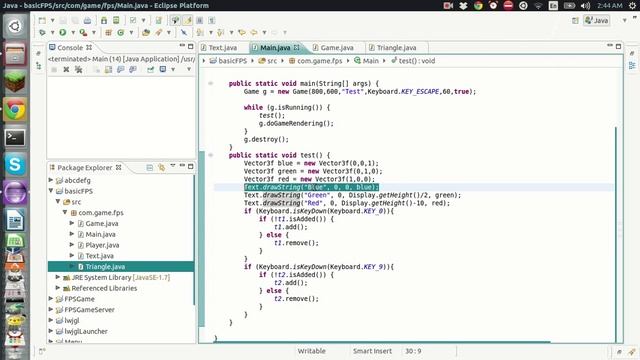Screen dimensions: 640x360
Task: Click the New file toolbar icon
Action: [42, 20]
